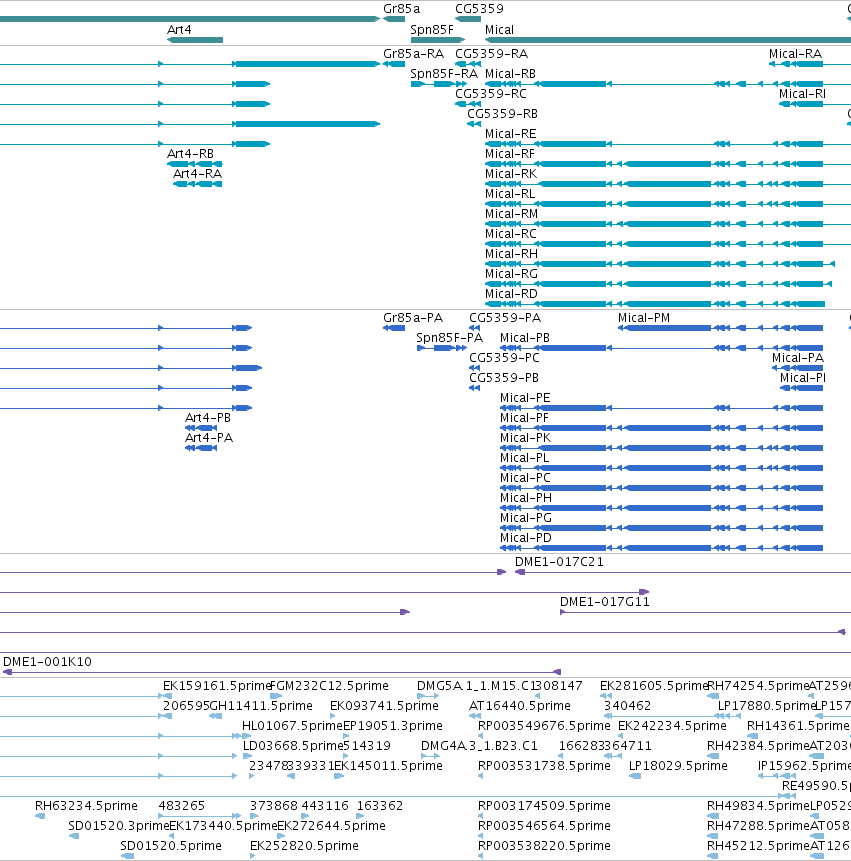
Task: Click the EK242234.5prime EST label
Action: click(x=673, y=726)
